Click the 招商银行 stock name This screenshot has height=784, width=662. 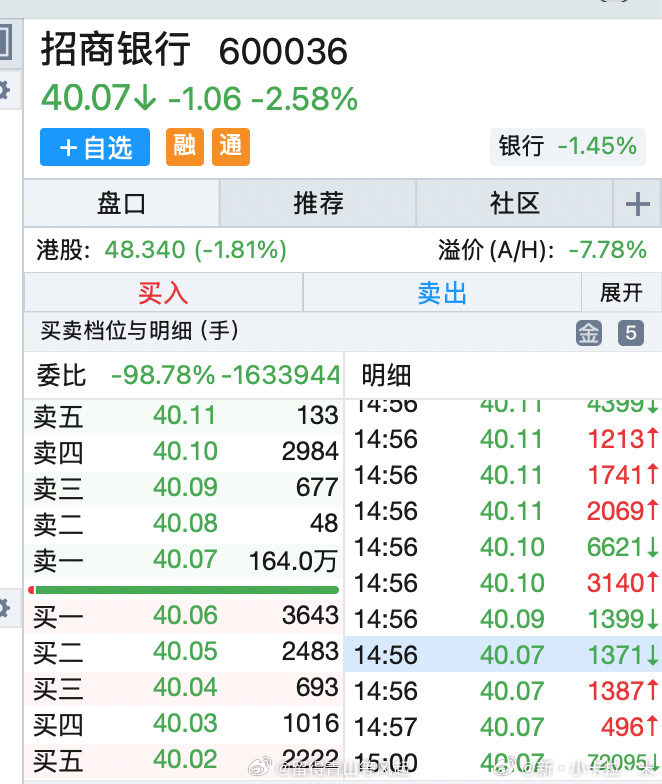(x=116, y=49)
